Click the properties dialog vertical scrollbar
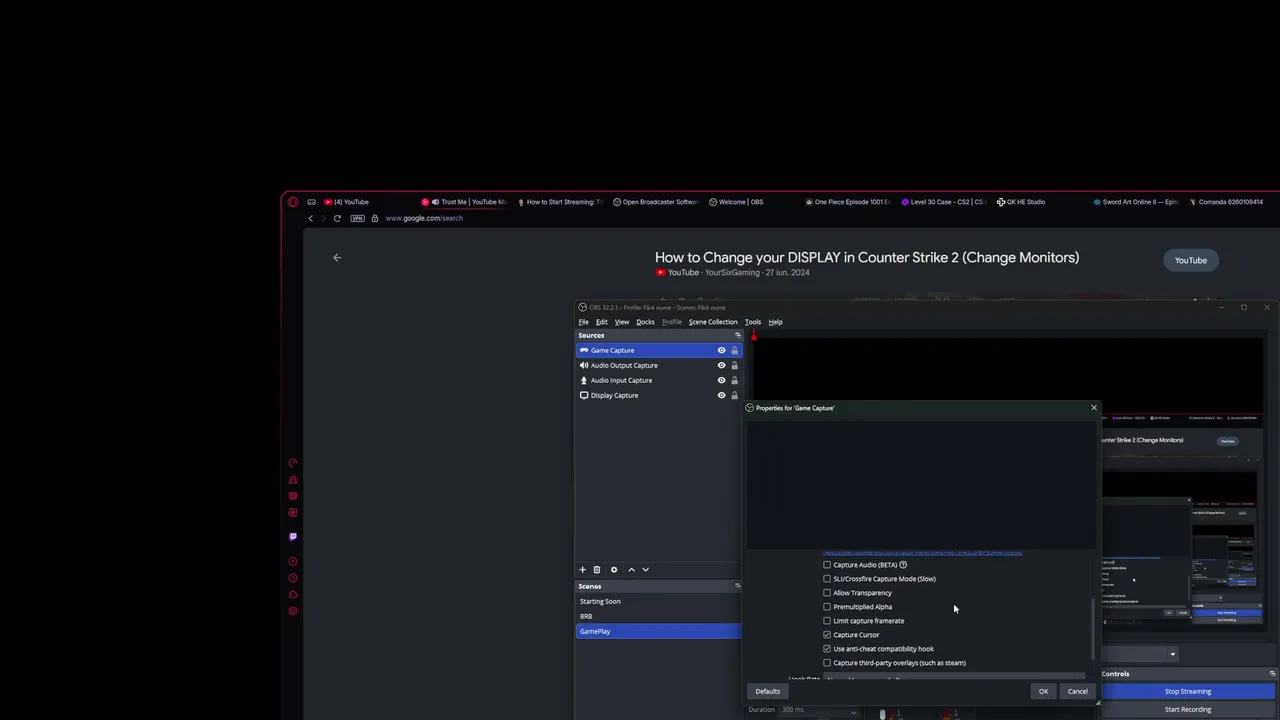Screen dimensions: 1280x720 click(x=1094, y=628)
